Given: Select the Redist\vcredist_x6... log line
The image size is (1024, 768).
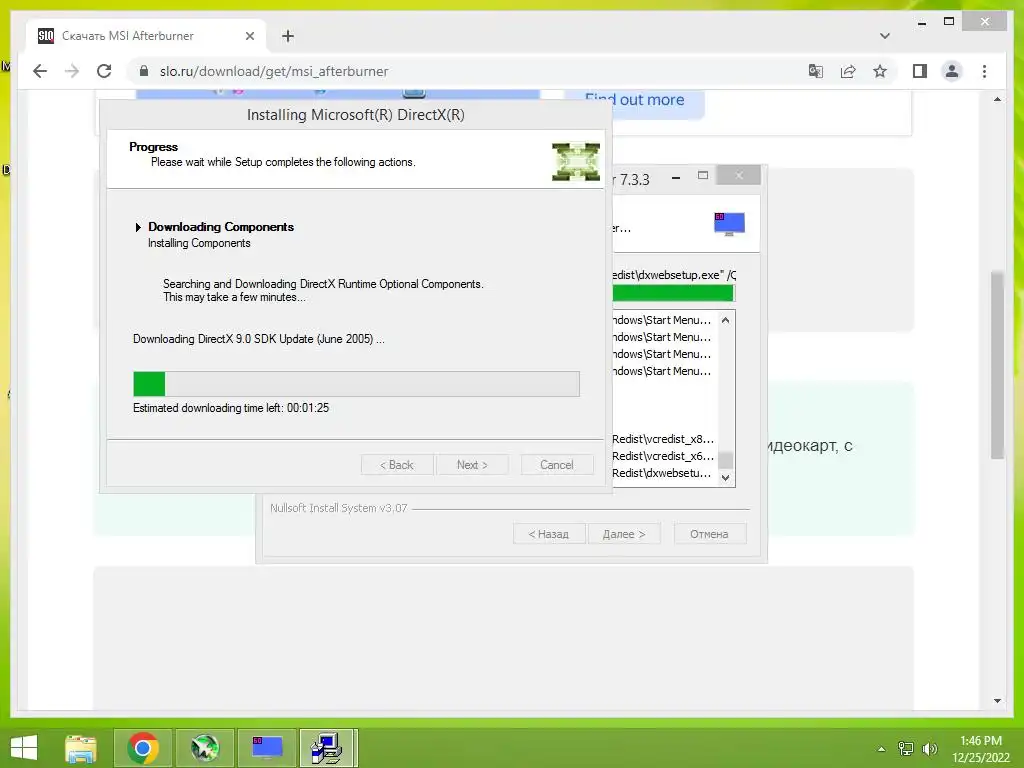Looking at the screenshot, I should [663, 456].
